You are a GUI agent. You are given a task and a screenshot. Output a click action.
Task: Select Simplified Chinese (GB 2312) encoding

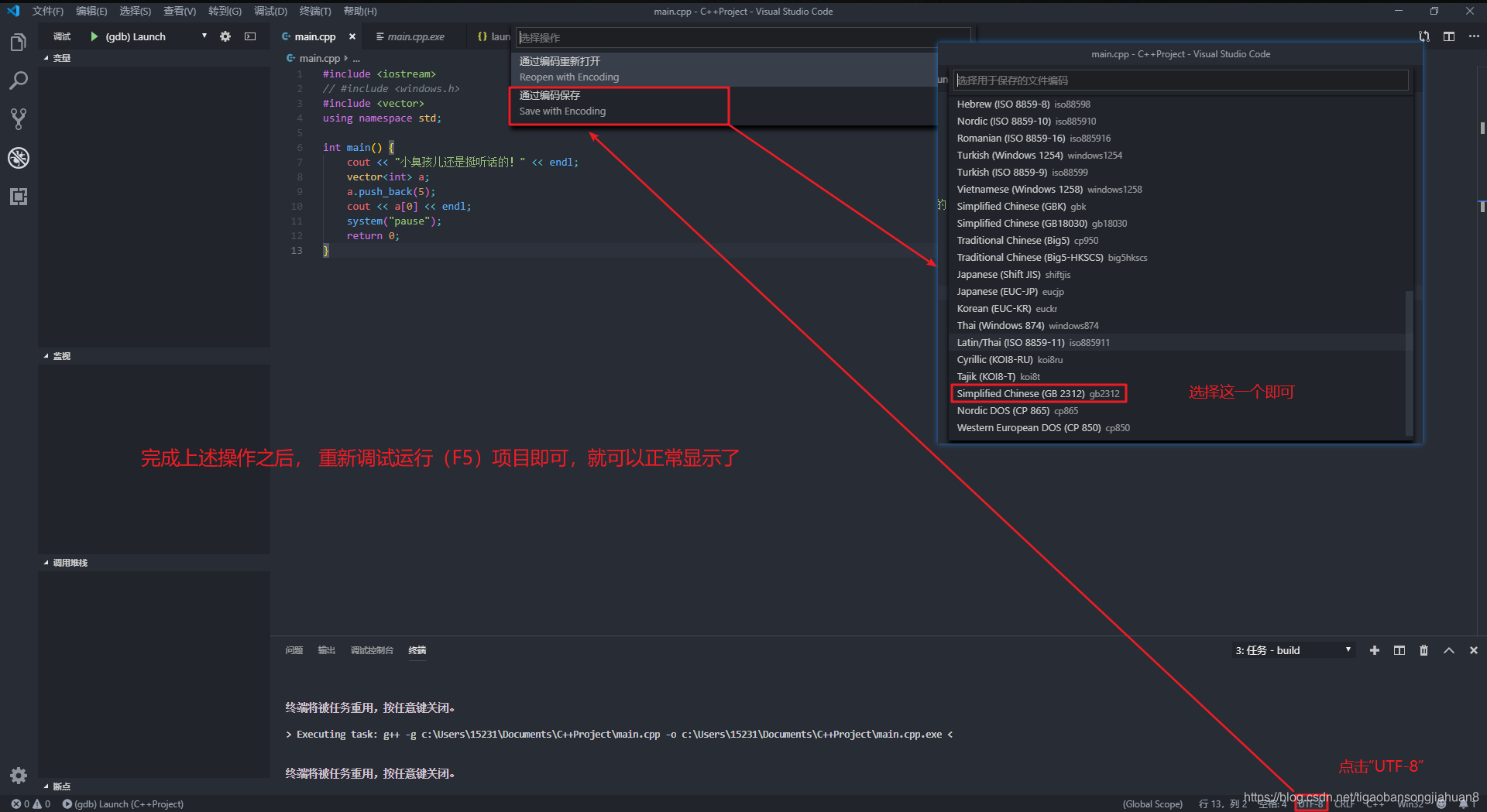[x=1177, y=394]
